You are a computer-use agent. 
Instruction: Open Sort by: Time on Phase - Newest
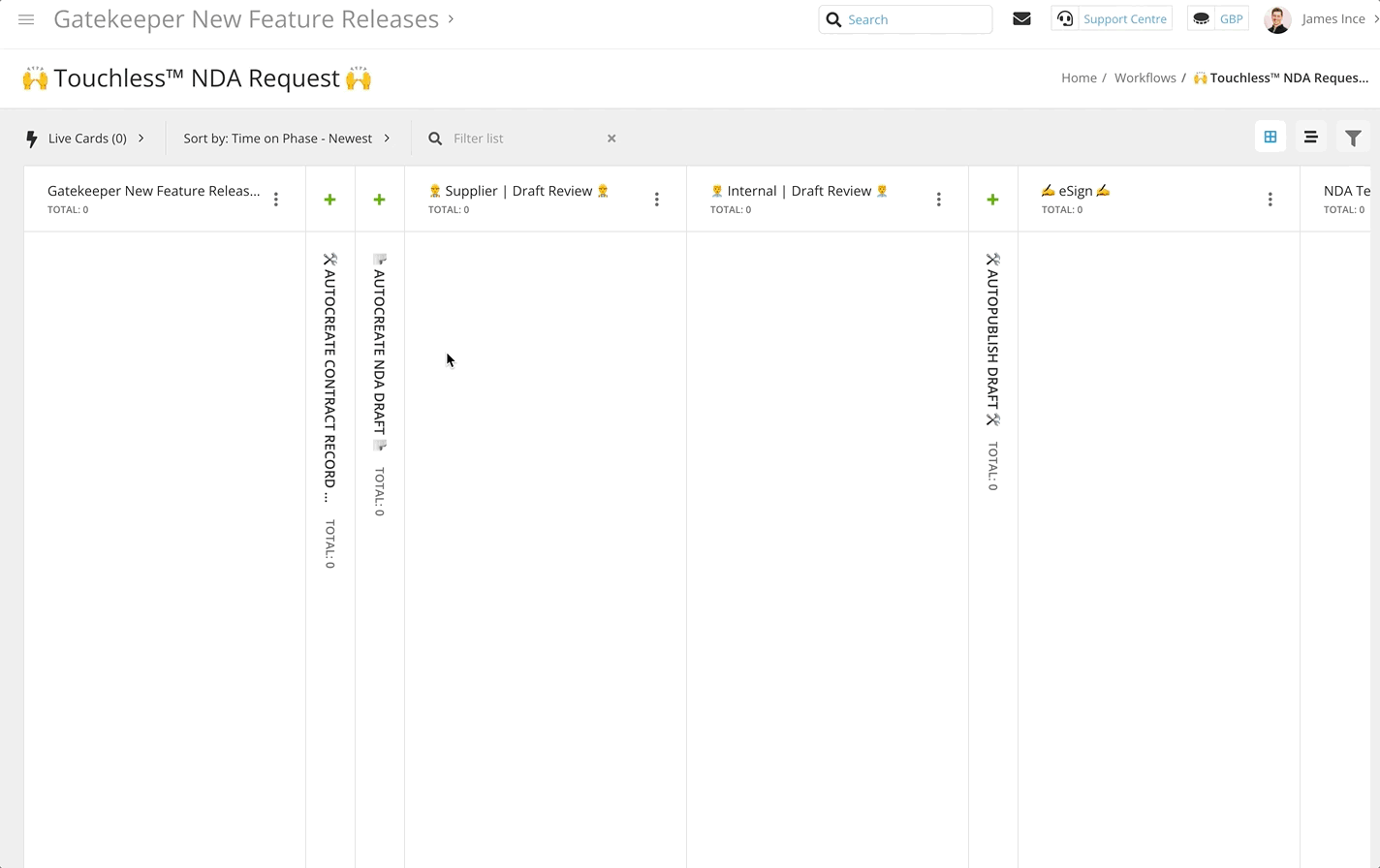point(287,139)
